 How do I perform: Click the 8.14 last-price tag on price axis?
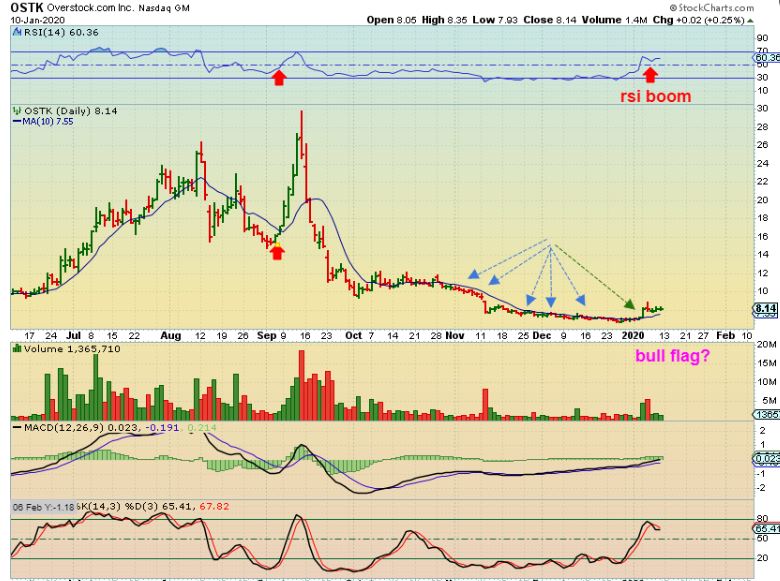766,308
